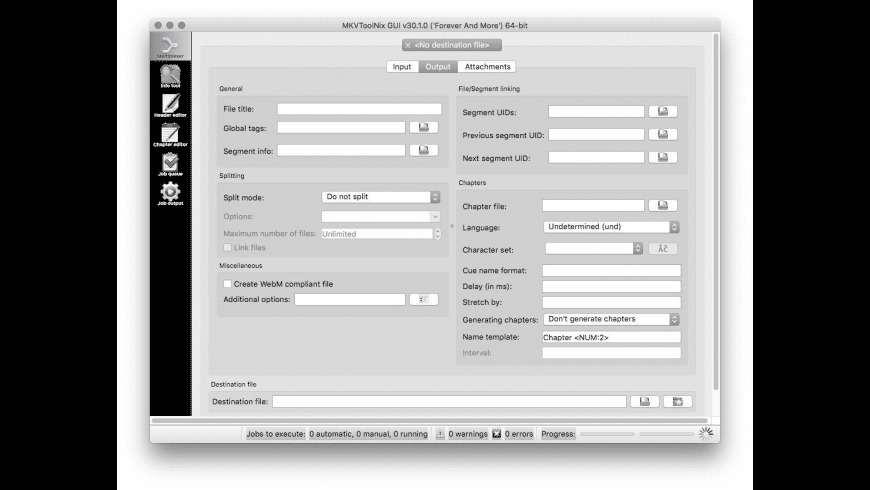Click the warnings status icon
Image resolution: width=870 pixels, height=490 pixels.
440,434
